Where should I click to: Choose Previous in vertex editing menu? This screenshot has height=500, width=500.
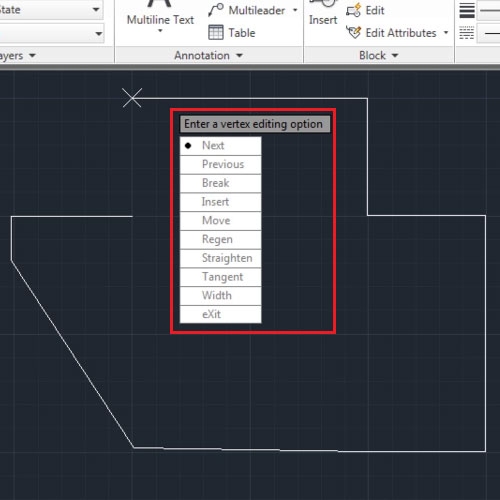(220, 164)
